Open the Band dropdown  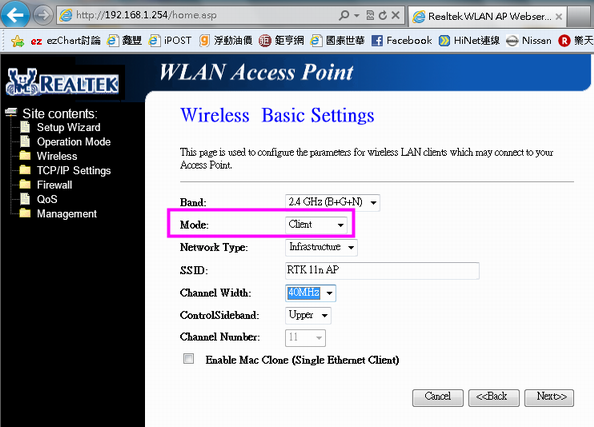pyautogui.click(x=332, y=202)
